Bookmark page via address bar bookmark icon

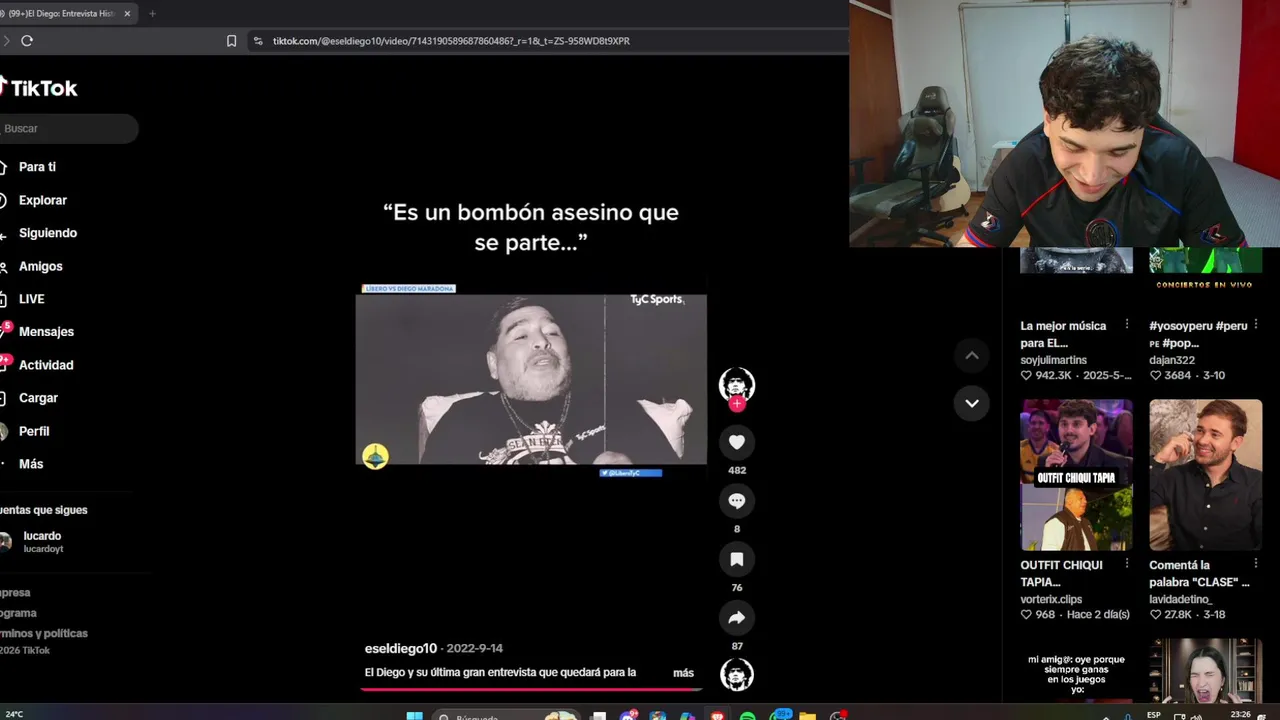click(232, 41)
